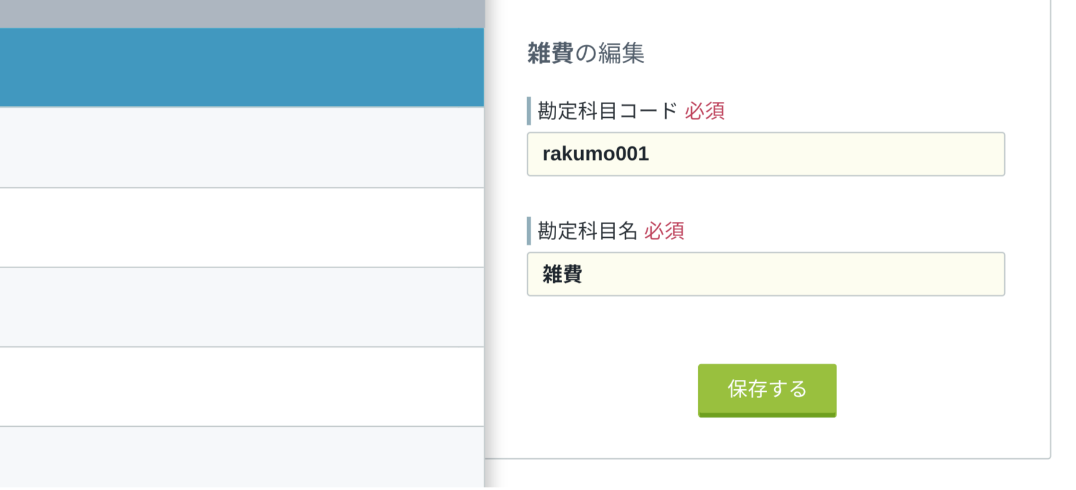
Task: Click the 雑費の編集 panel heading
Action: tap(585, 54)
